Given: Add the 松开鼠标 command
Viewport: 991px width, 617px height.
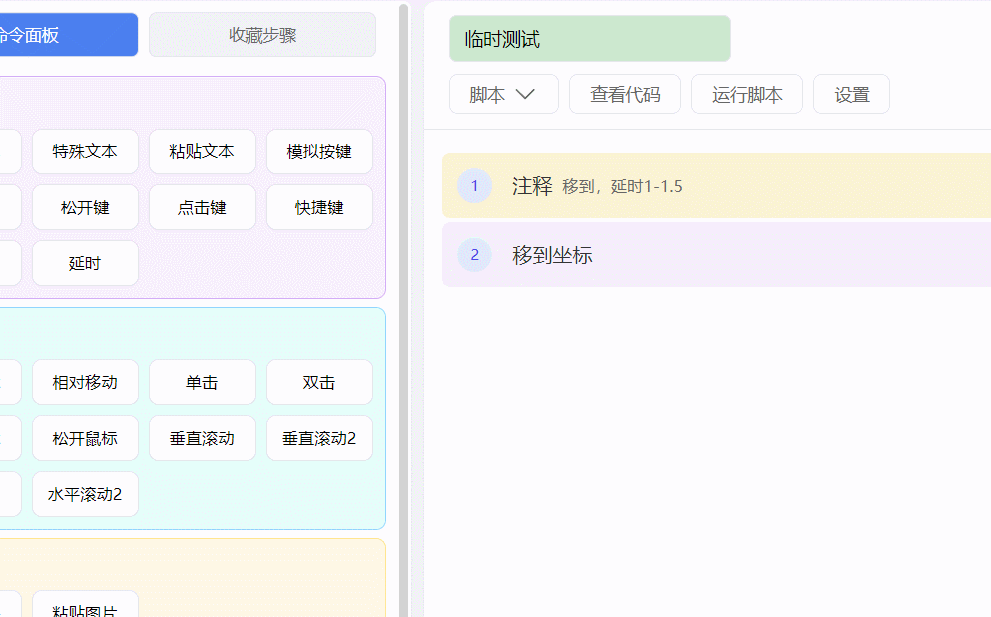Looking at the screenshot, I should click(85, 438).
